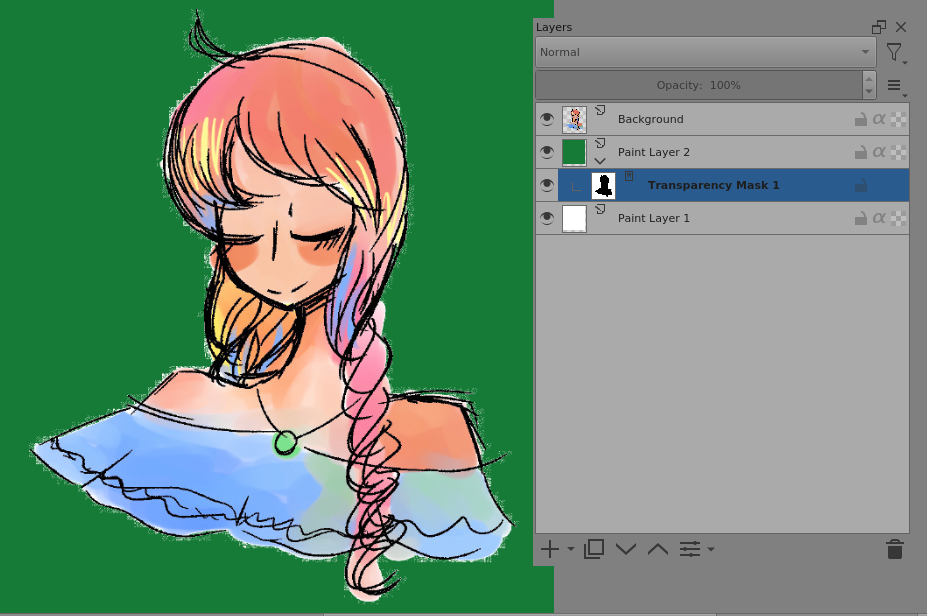Click the mask type icon on Transparency Mask 1

pyautogui.click(x=629, y=176)
